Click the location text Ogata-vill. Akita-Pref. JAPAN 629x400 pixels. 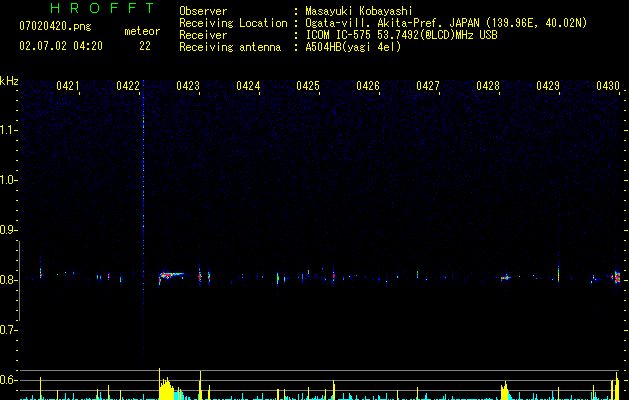click(392, 23)
